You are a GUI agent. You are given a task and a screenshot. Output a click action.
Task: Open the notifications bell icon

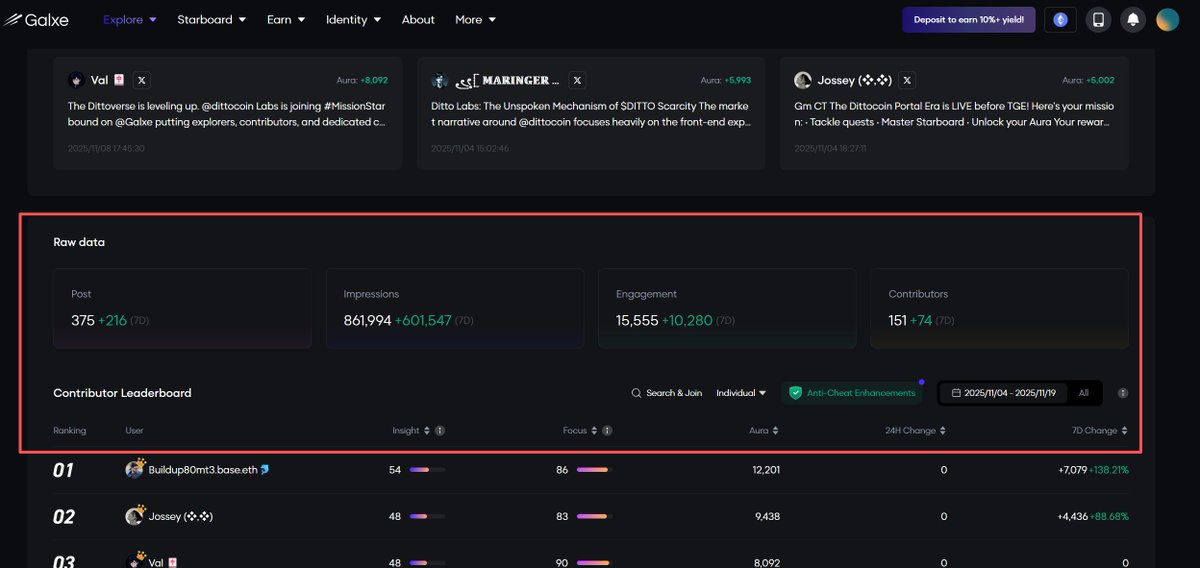tap(1133, 19)
